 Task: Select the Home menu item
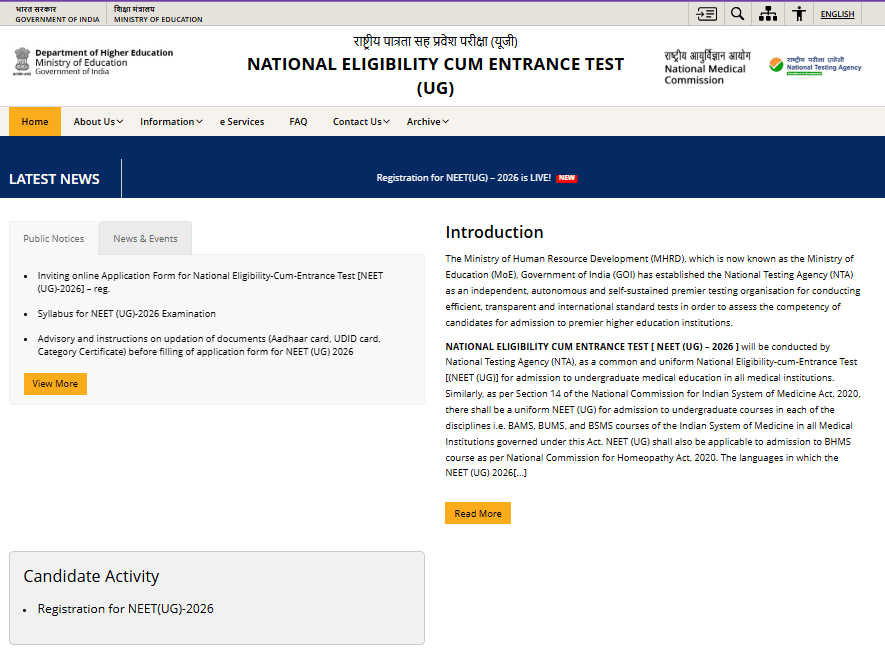(x=35, y=121)
